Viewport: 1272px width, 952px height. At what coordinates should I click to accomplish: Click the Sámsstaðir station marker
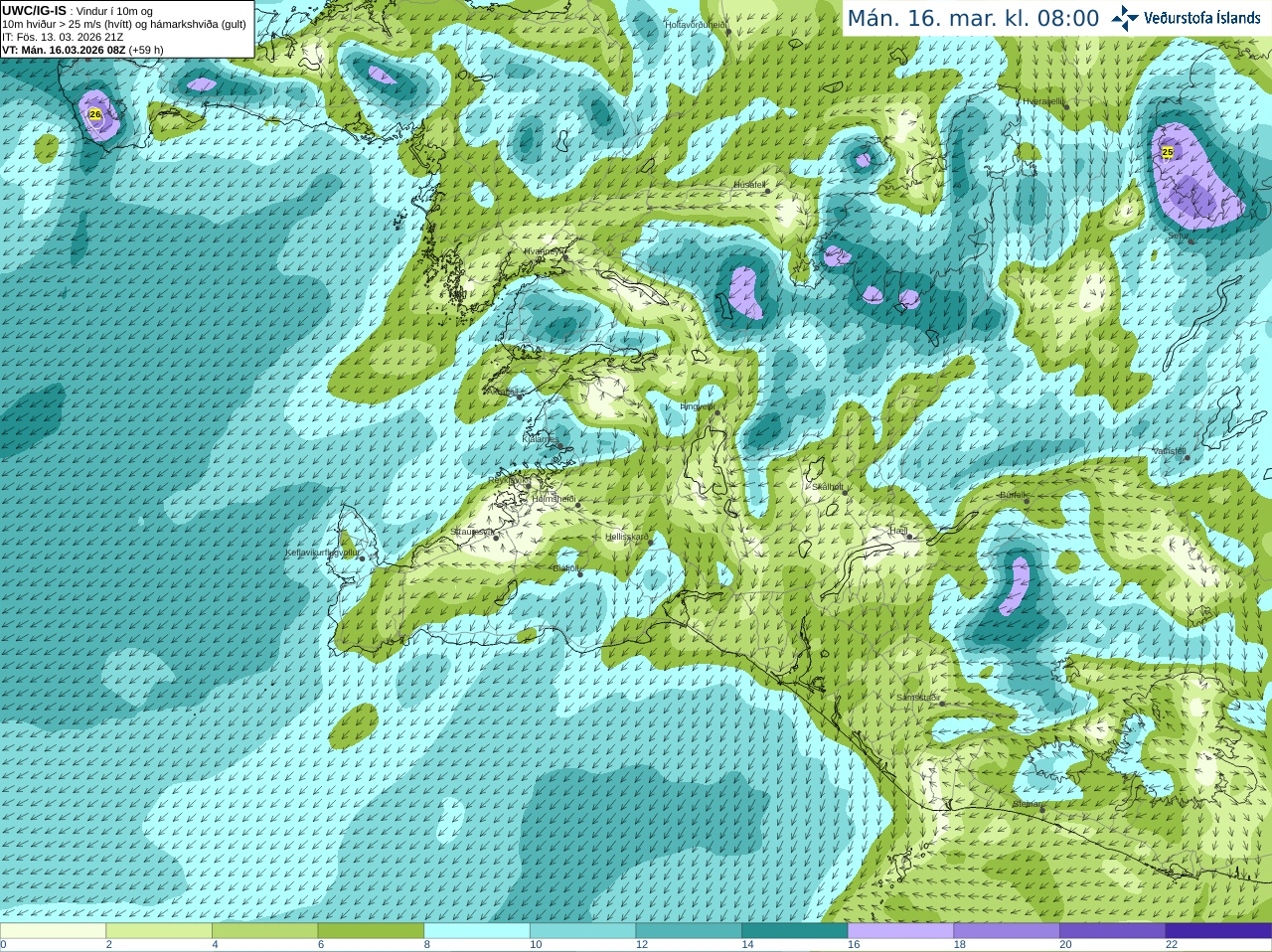pyautogui.click(x=941, y=704)
